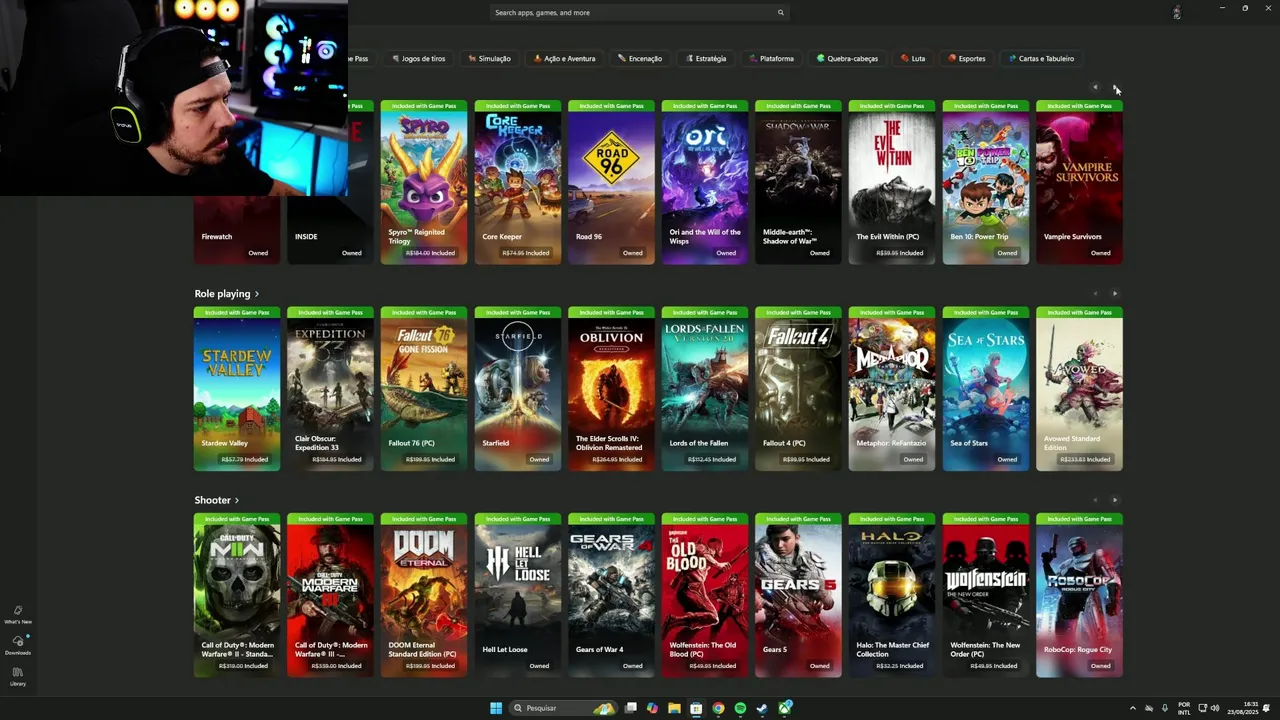Viewport: 1280px width, 720px height.
Task: Open File Explorer from the taskbar
Action: point(674,708)
